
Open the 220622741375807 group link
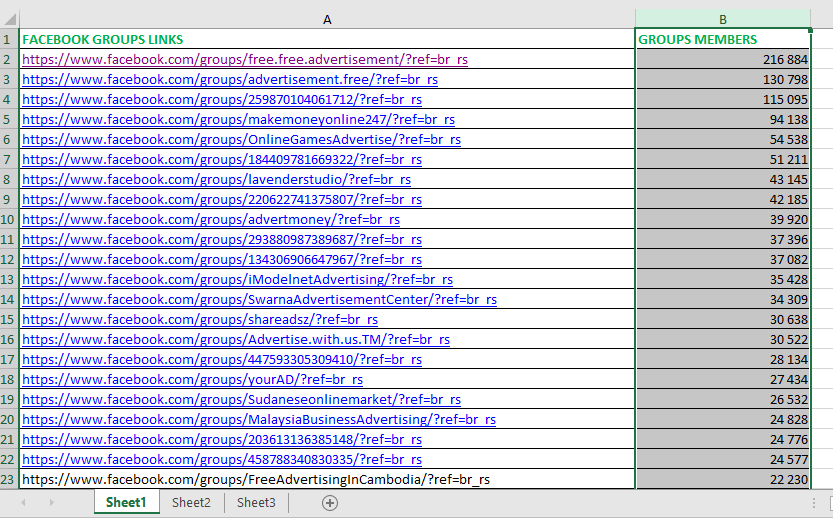[x=222, y=200]
